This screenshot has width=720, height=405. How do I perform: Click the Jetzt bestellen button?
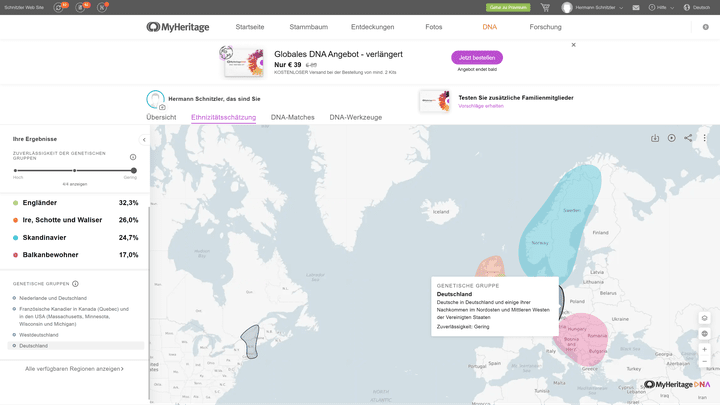(477, 58)
